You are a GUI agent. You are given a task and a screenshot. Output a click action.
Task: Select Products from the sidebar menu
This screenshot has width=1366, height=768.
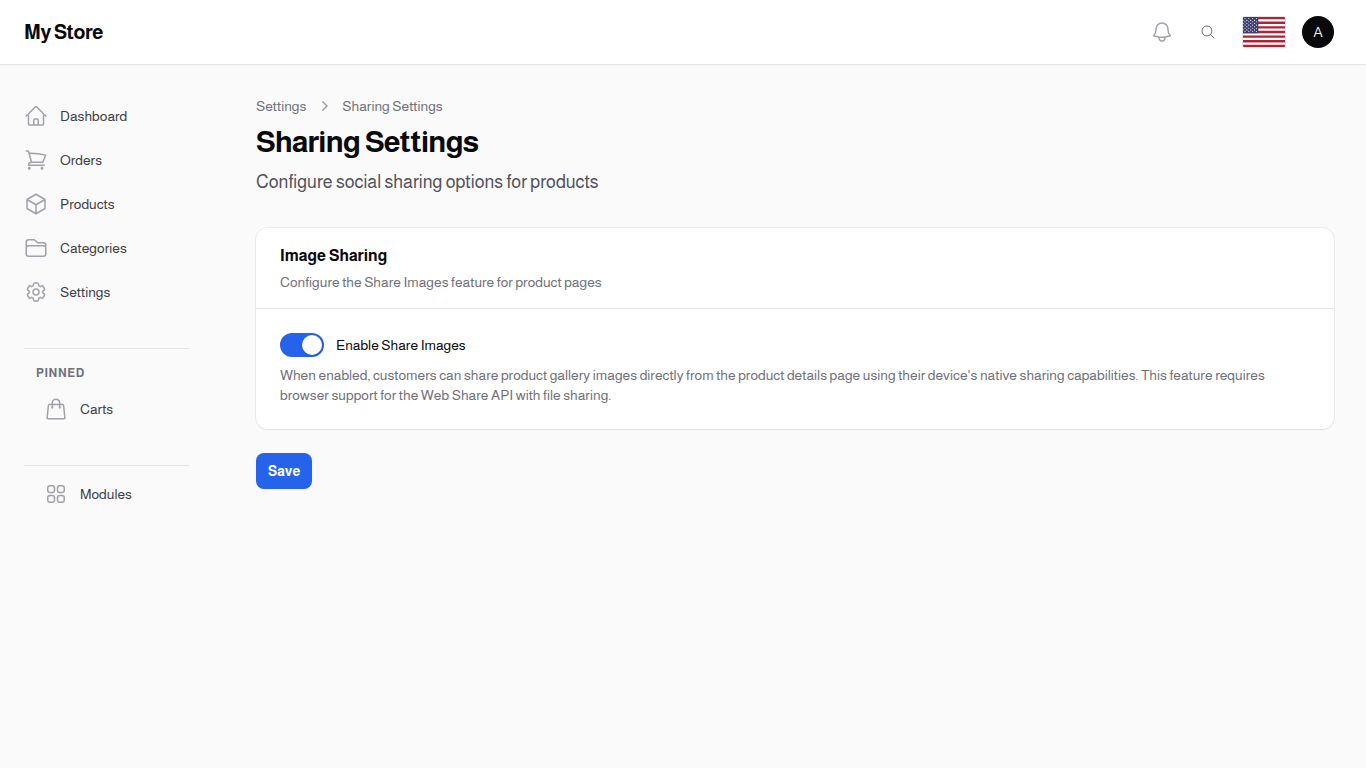(86, 203)
